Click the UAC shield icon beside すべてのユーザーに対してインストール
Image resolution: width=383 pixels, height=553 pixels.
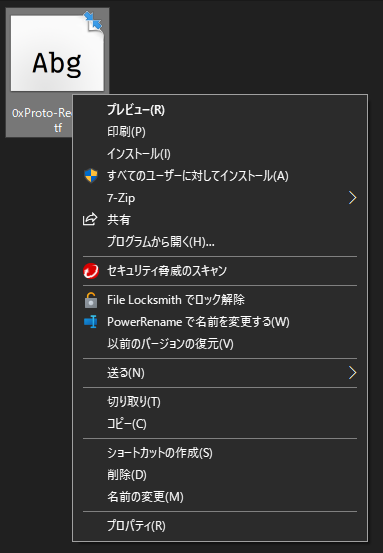[91, 176]
